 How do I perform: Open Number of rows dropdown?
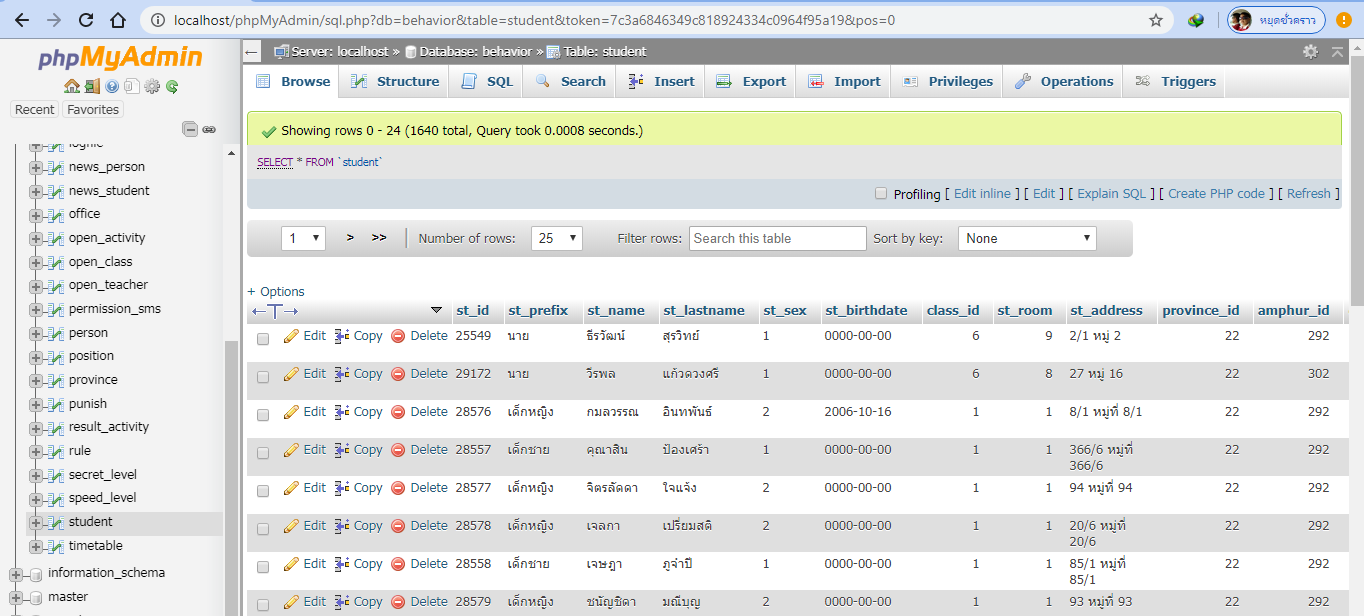pos(557,238)
